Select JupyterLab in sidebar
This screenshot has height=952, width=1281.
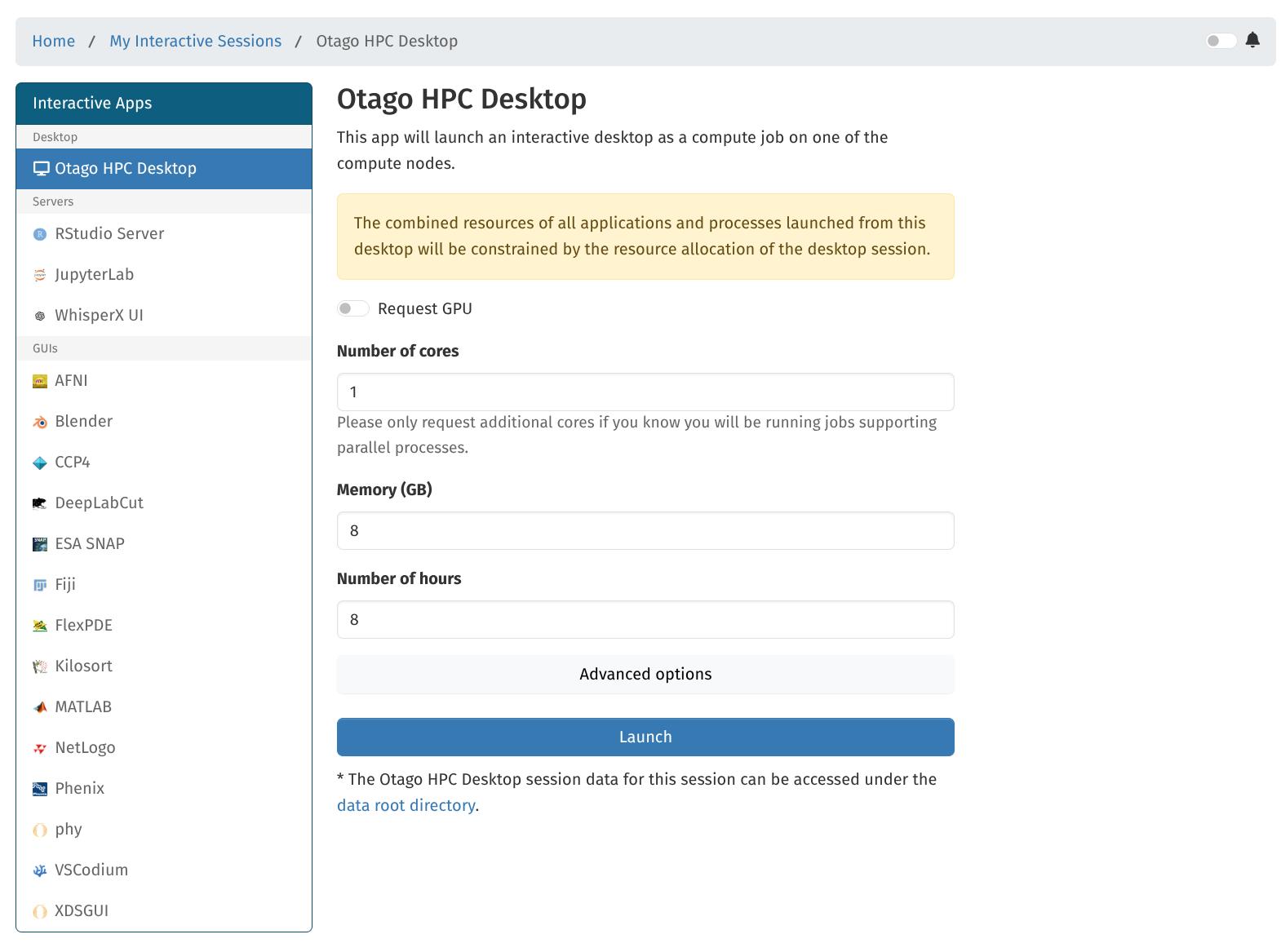coord(164,275)
